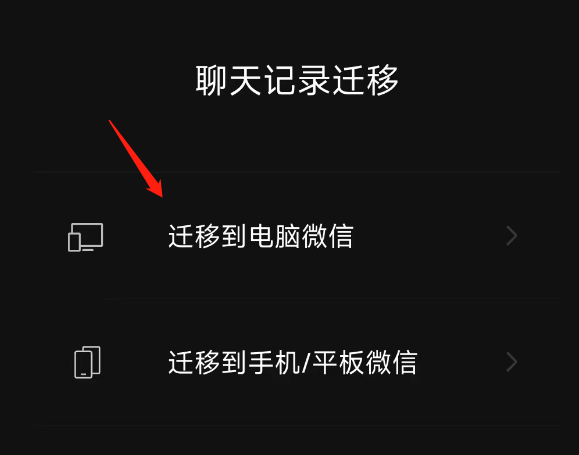Open the right arrow at the end of the PC migration row

coord(511,236)
